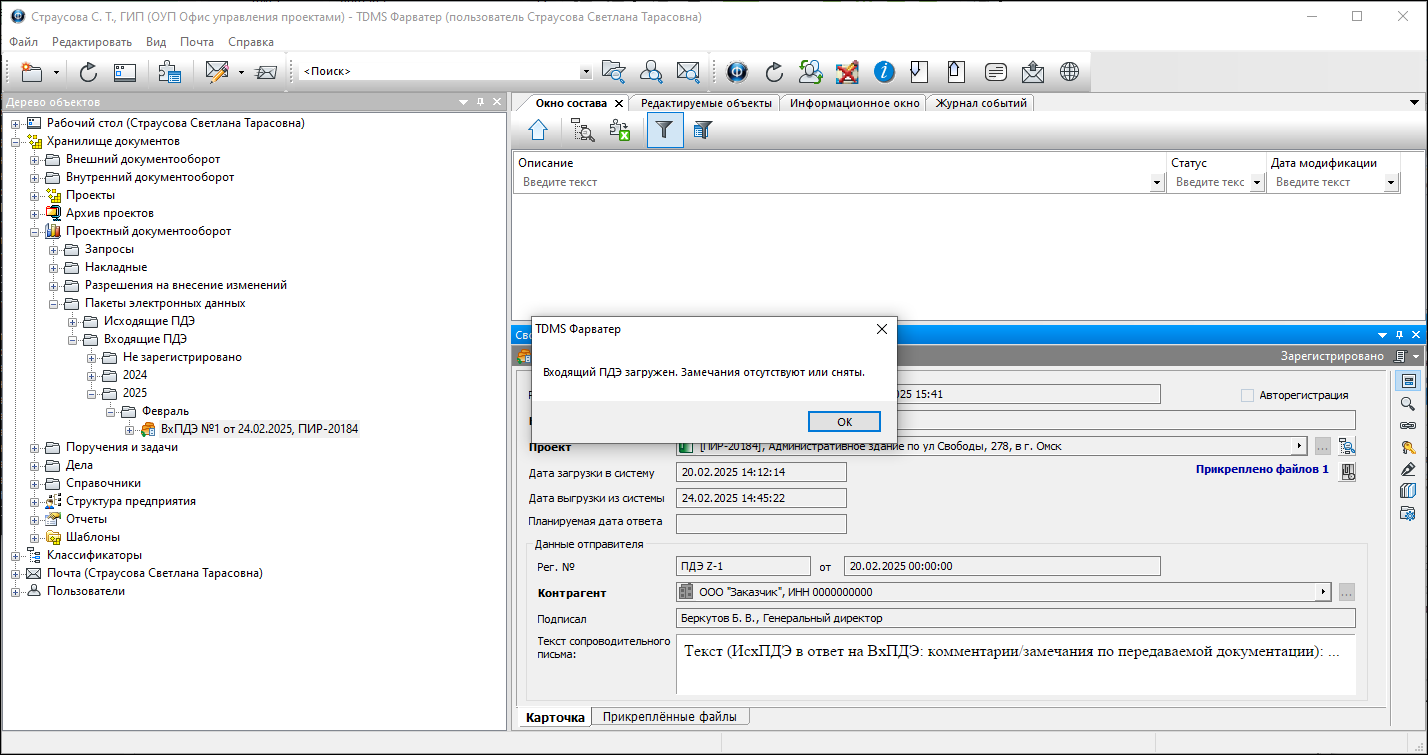The width and height of the screenshot is (1428, 755).
Task: Toggle the Авторегистрация checkbox
Action: click(x=1247, y=395)
